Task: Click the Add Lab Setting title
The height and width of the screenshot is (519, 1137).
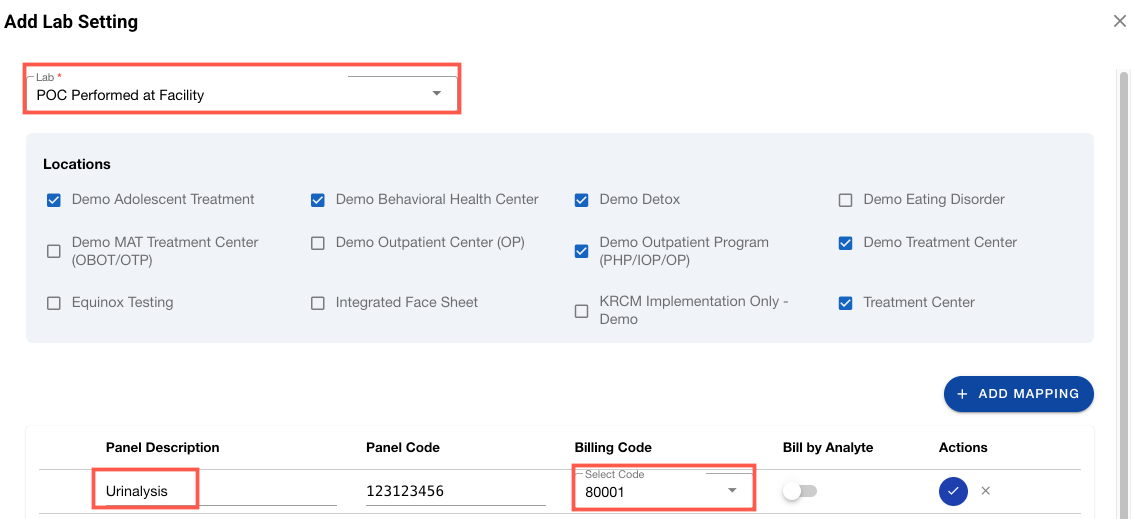Action: pos(71,22)
